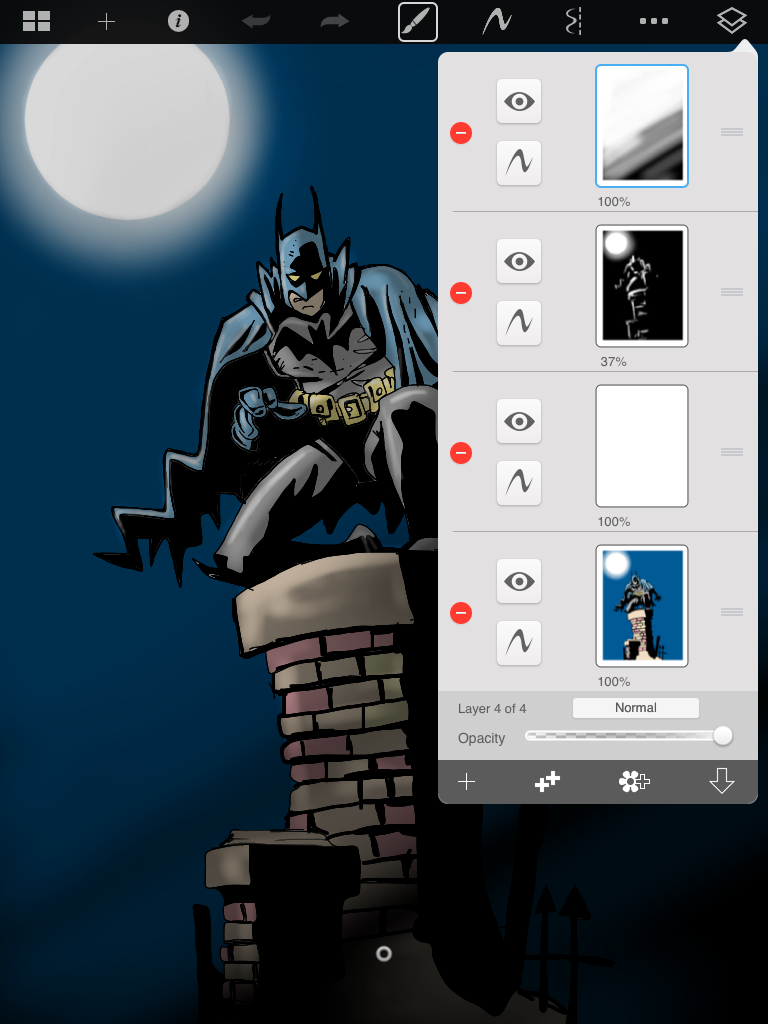
Task: Delete the bottom Batman color layer
Action: tap(461, 613)
